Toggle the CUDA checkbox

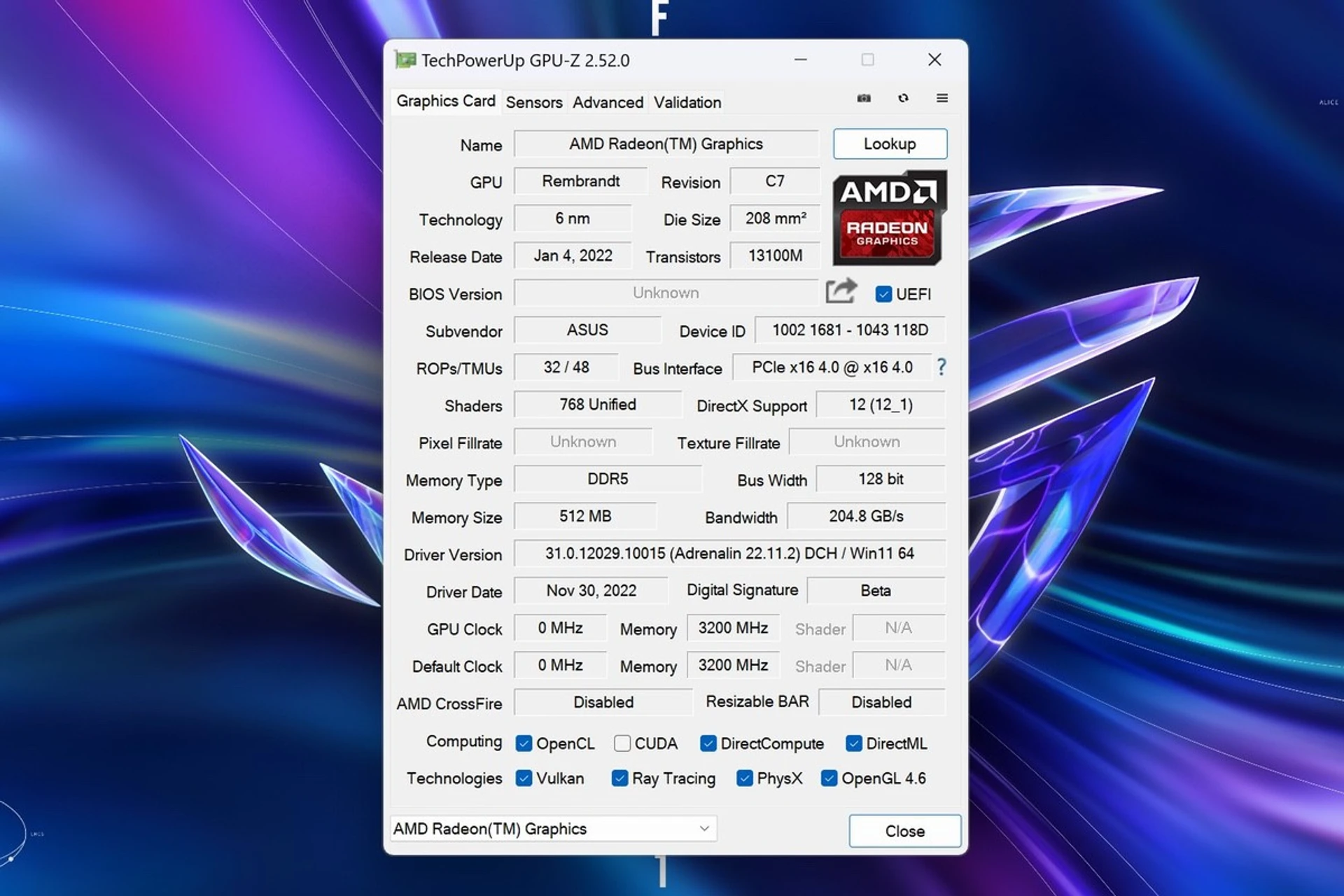(622, 743)
